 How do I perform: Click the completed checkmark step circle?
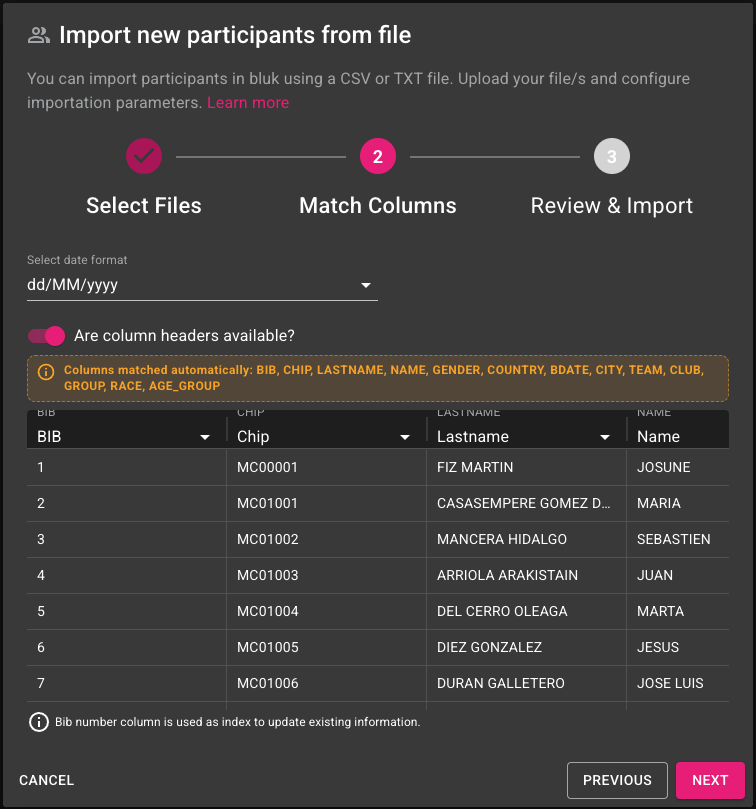click(144, 156)
